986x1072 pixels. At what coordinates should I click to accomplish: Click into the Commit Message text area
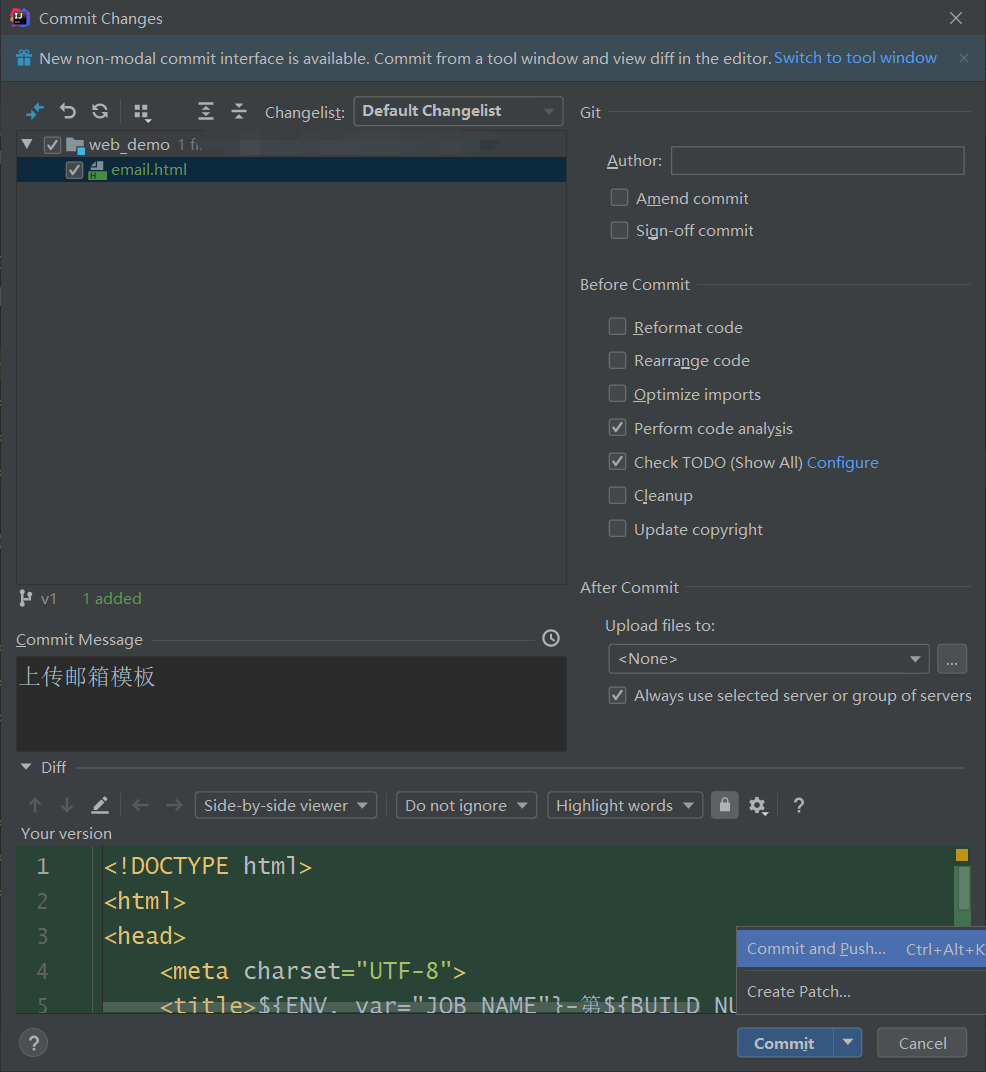291,704
